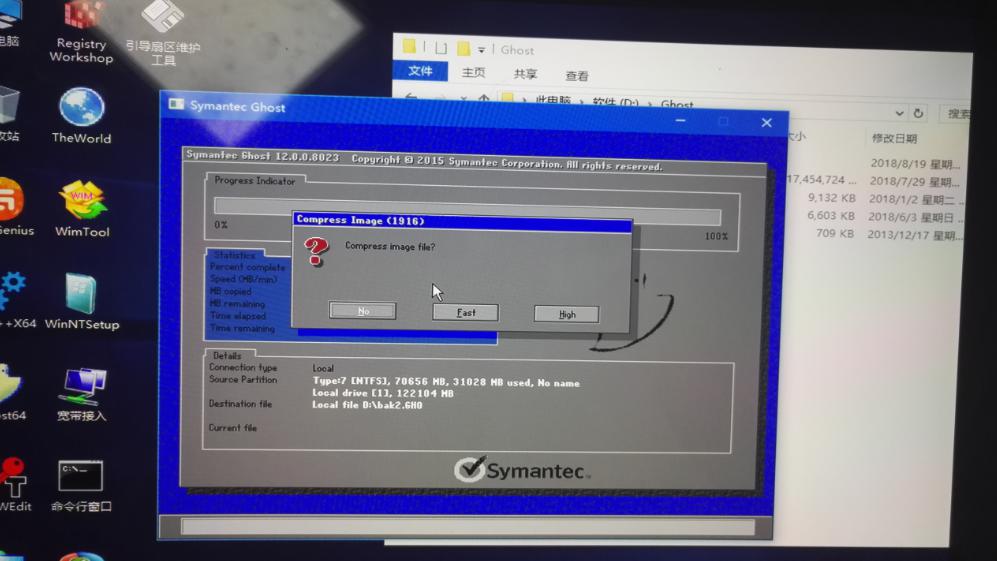Choose Fast compression in the dialog
This screenshot has width=997, height=561.
coord(465,312)
